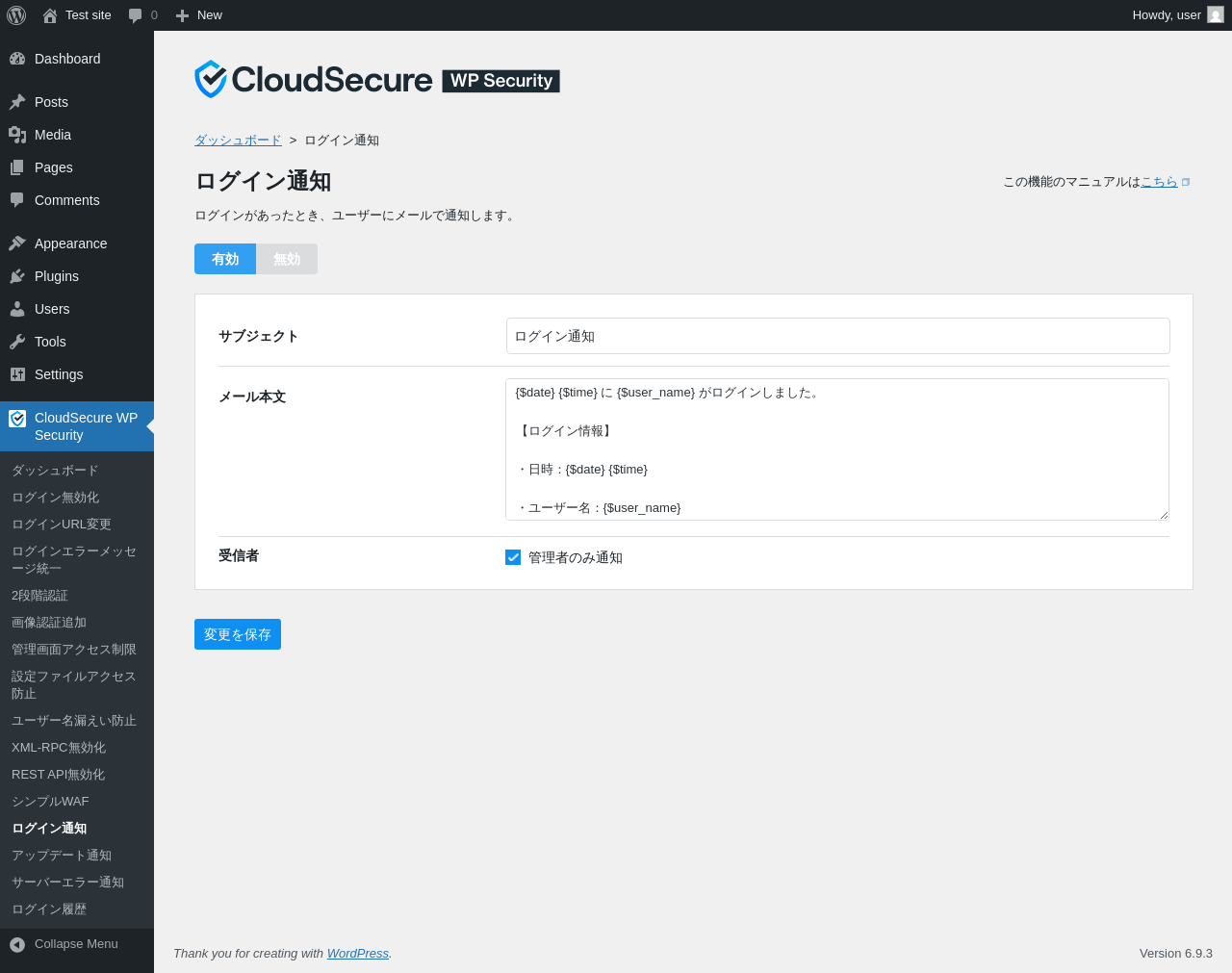Click the Plugins plug icon
This screenshot has width=1232, height=973.
(x=17, y=276)
